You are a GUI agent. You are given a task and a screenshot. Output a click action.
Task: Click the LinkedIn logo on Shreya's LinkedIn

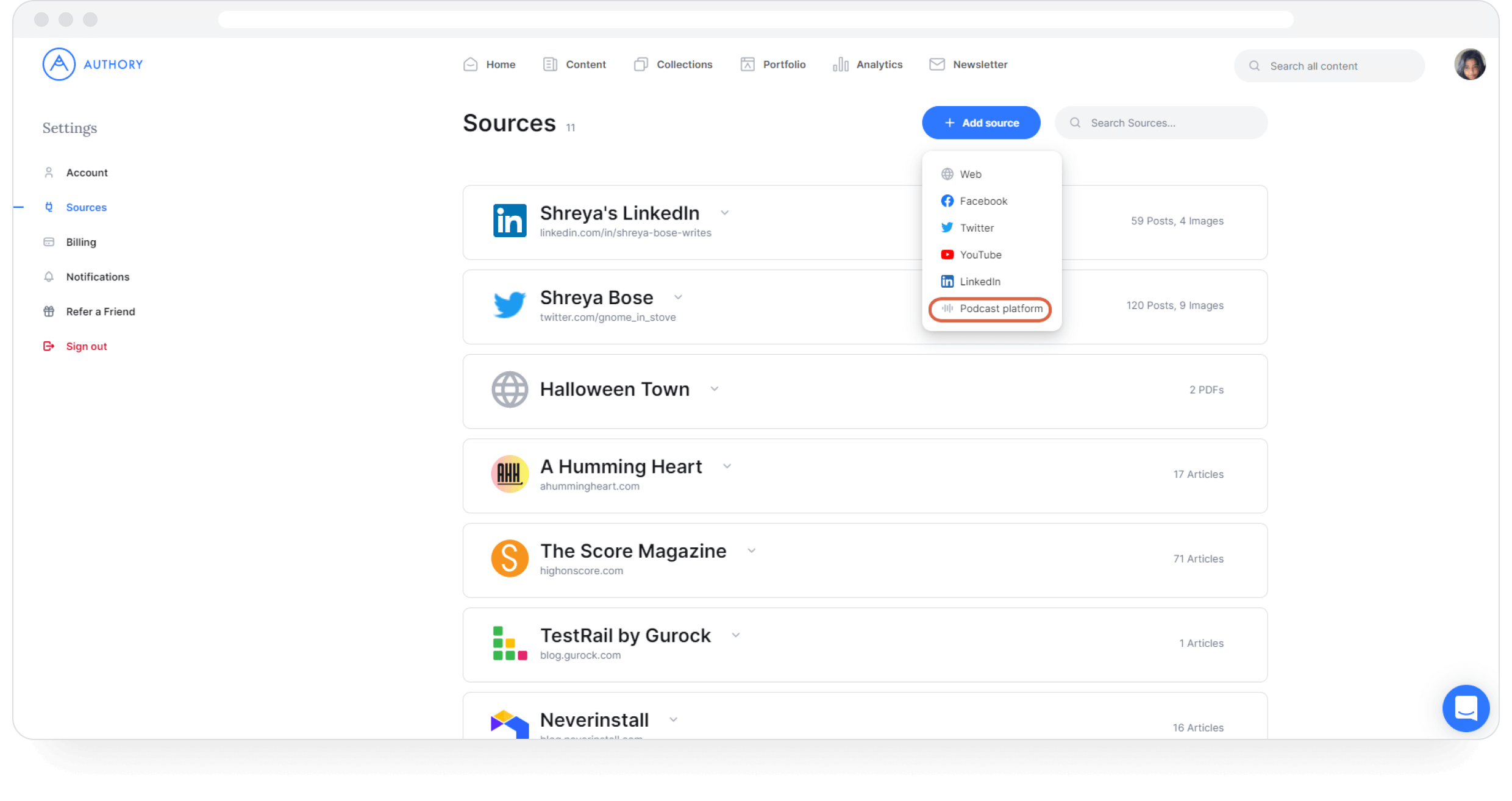coord(510,221)
